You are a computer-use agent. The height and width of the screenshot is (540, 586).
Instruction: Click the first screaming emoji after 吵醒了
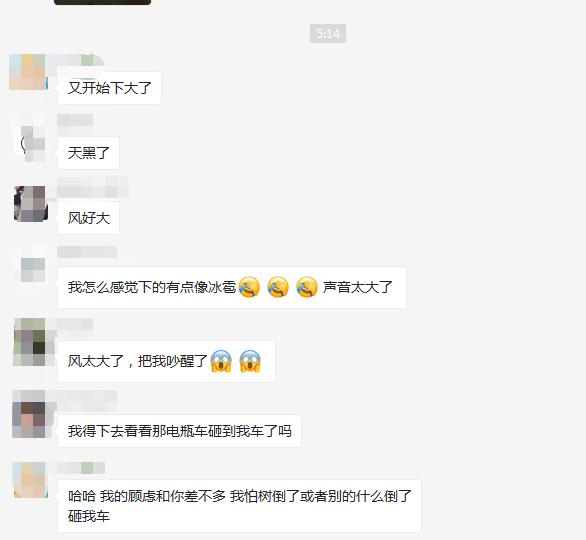pos(221,361)
